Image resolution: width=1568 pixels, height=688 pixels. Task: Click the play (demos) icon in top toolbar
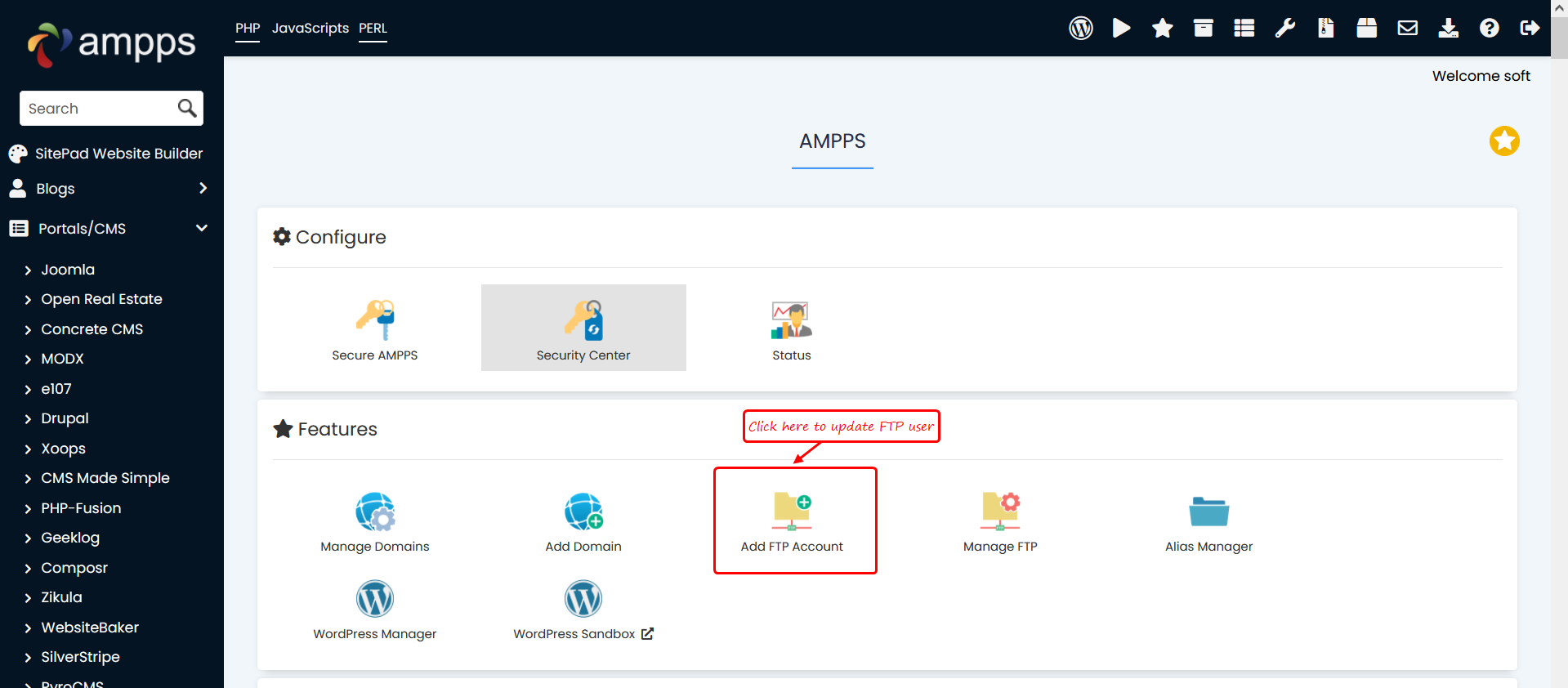tap(1122, 29)
